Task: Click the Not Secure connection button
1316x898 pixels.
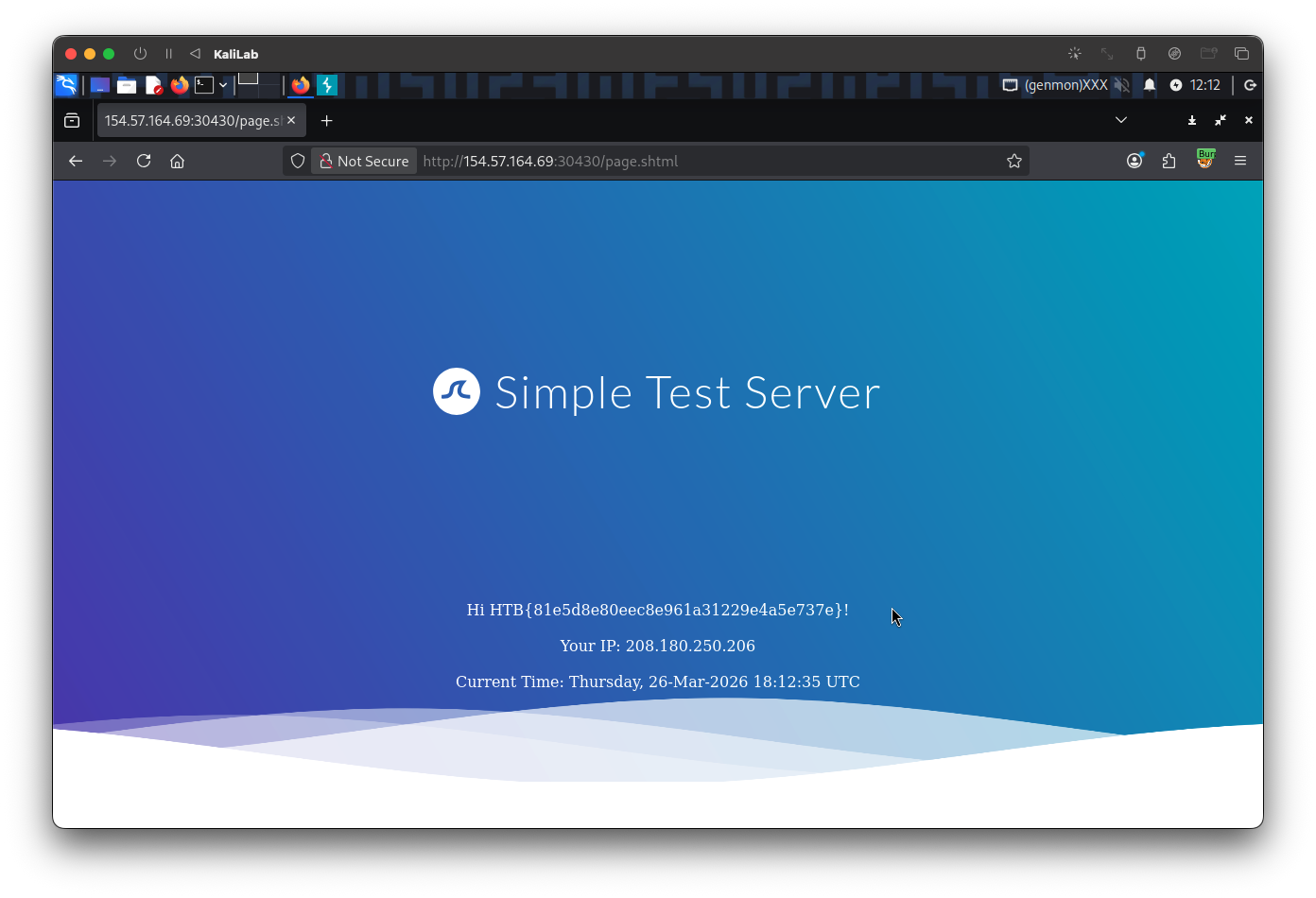Action: tap(364, 161)
